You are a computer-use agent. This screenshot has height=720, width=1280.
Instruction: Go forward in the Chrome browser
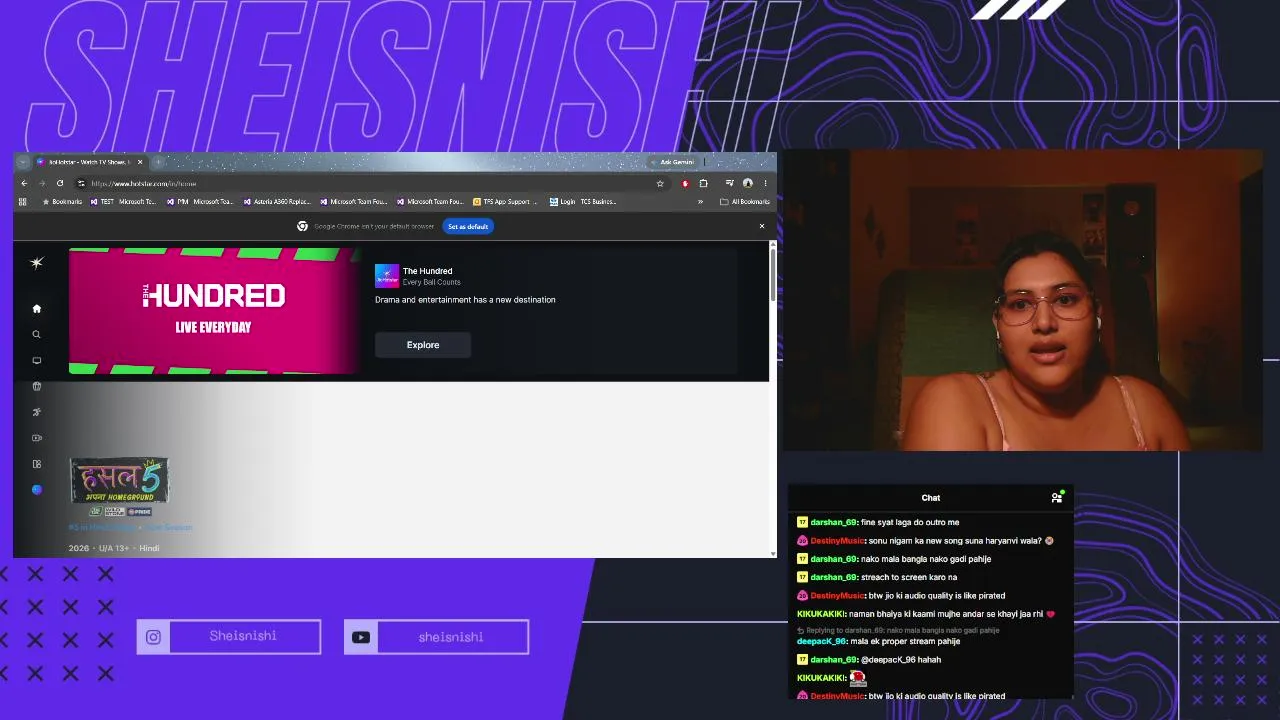(x=42, y=184)
